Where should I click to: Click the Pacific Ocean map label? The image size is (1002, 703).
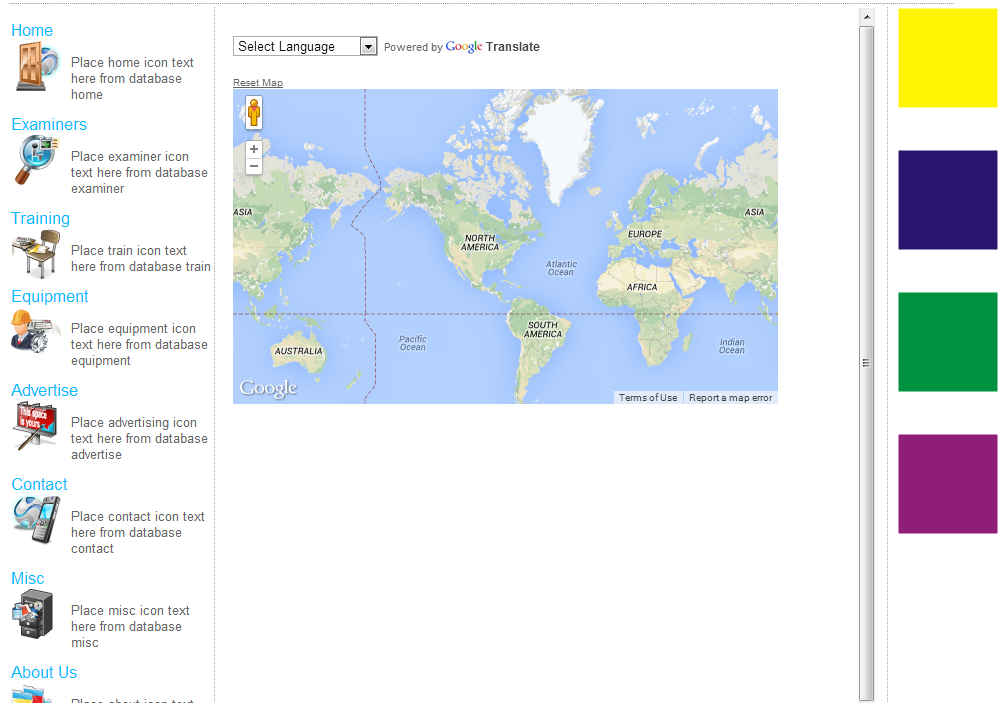[413, 343]
